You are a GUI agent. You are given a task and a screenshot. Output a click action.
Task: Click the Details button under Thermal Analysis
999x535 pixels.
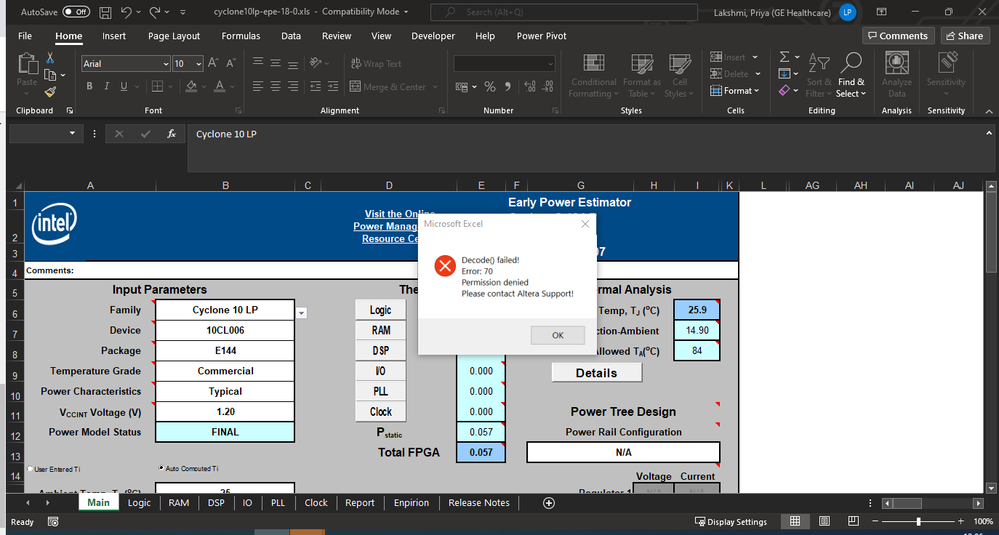[x=596, y=373]
